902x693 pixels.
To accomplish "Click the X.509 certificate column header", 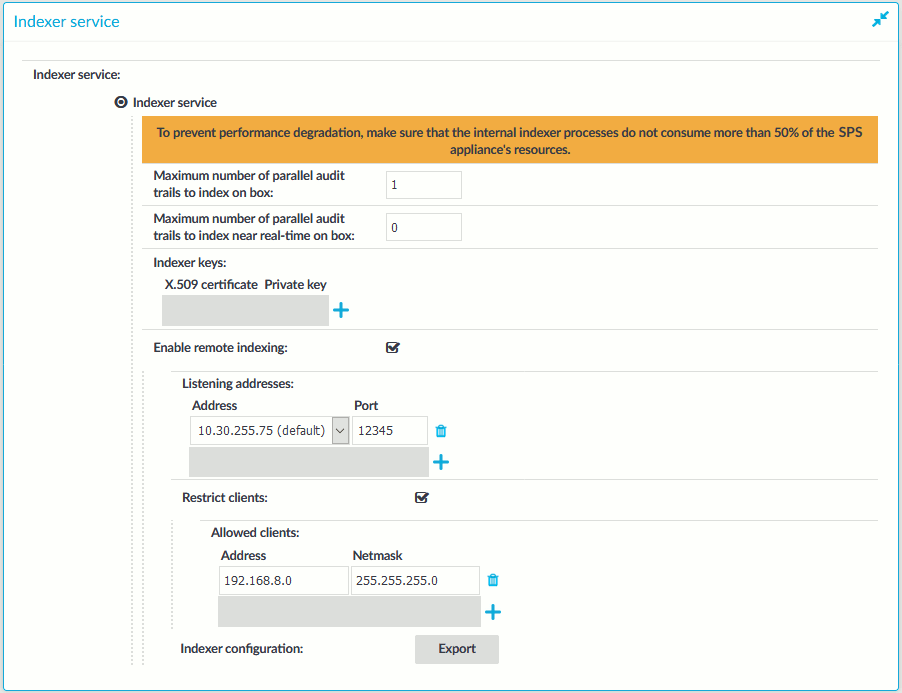I will coord(211,285).
